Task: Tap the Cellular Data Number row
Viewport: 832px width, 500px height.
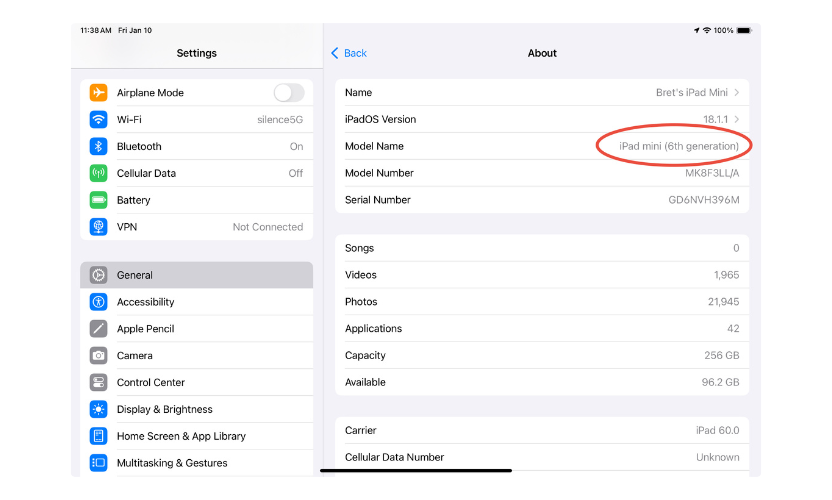Action: 542,457
